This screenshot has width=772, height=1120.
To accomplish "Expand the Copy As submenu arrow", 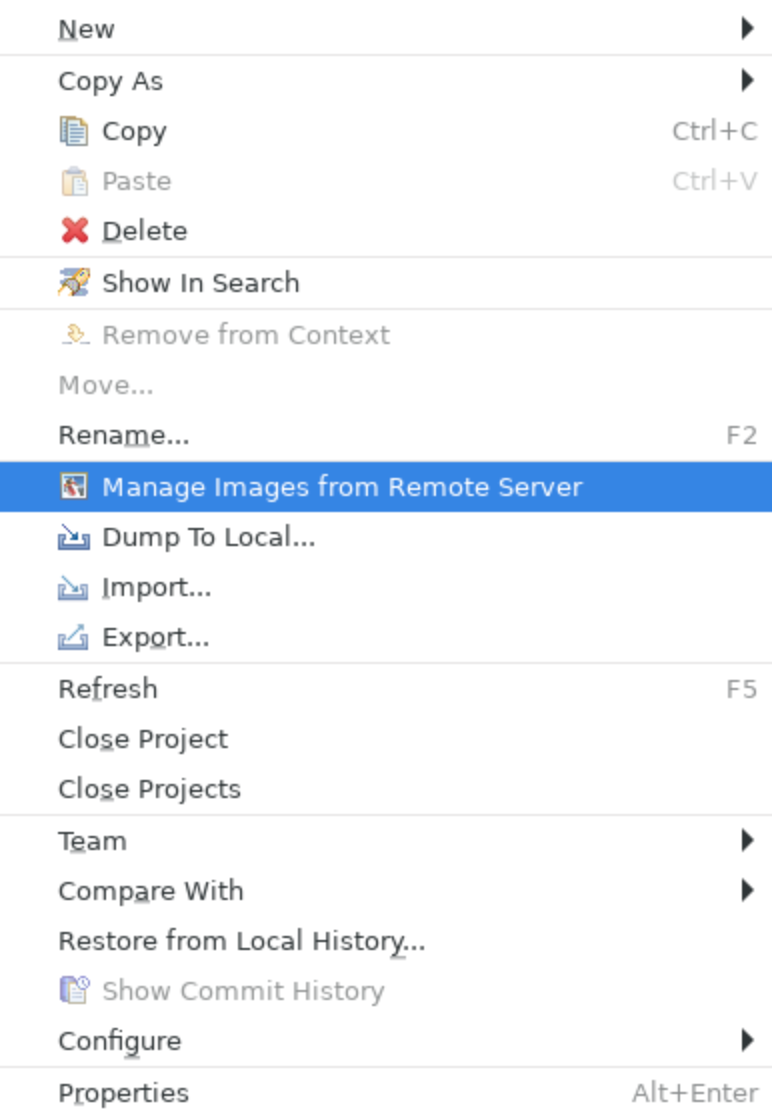I will coord(747,80).
